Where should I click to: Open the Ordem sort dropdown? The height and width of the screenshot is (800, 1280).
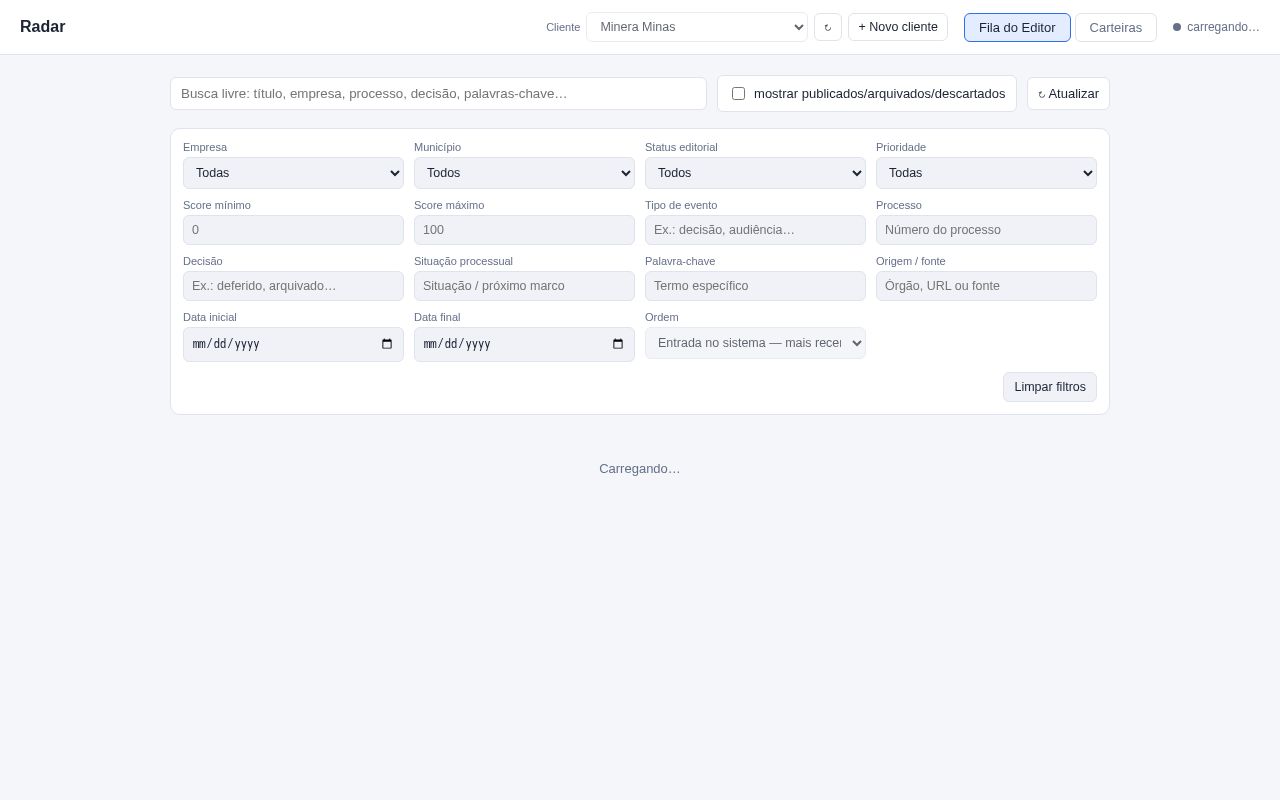[x=755, y=343]
